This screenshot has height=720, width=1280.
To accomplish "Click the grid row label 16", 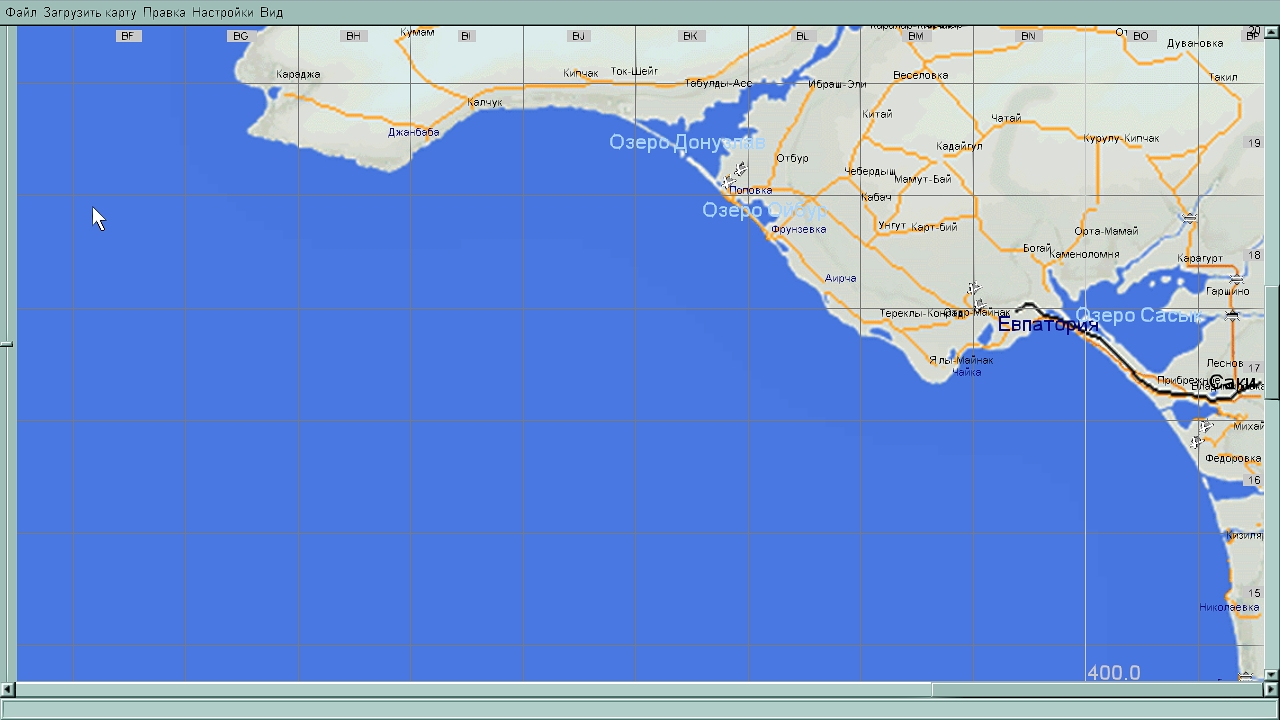I will coord(1254,480).
